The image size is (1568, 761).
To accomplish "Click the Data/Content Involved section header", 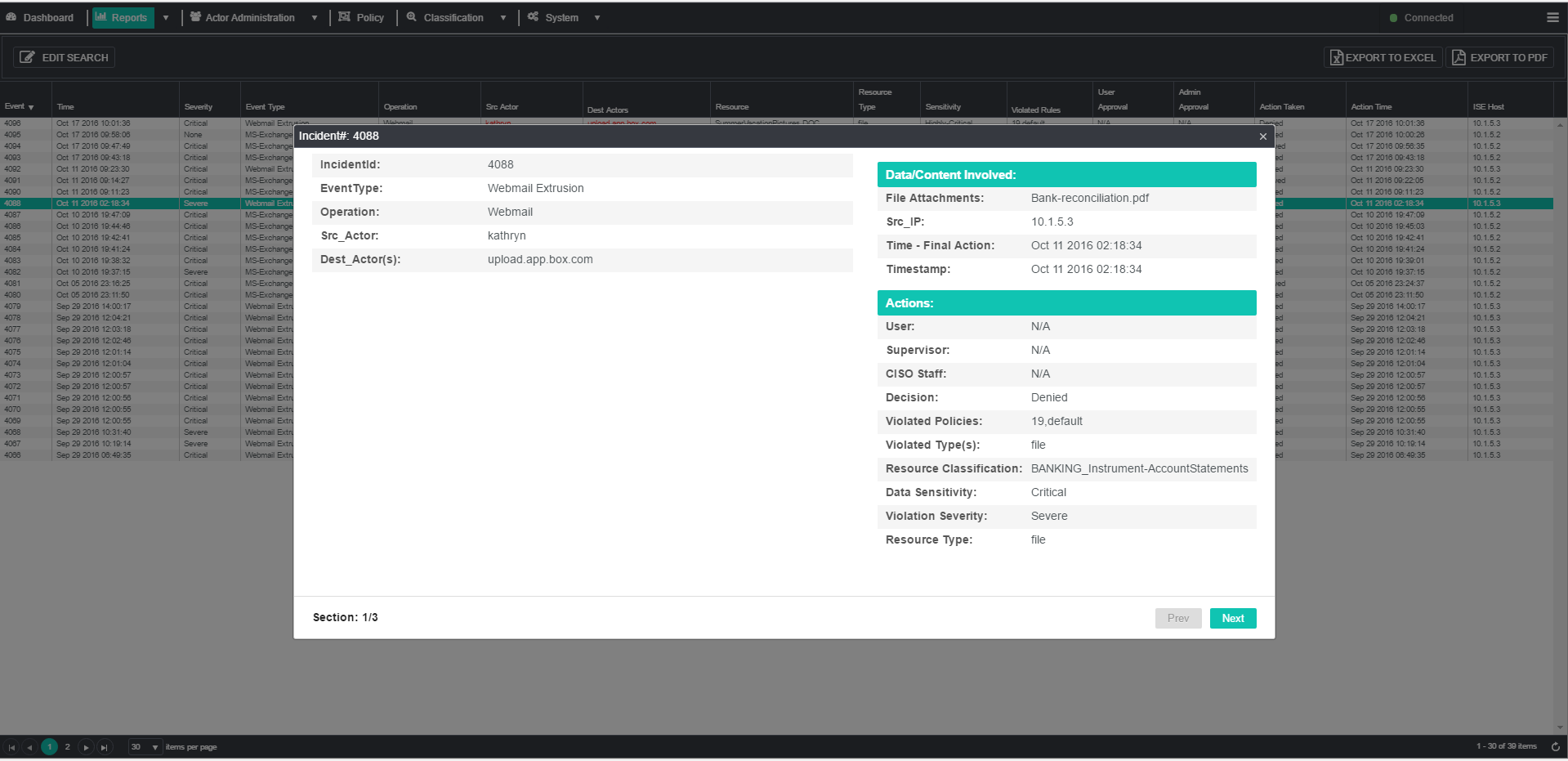I will [x=1067, y=175].
